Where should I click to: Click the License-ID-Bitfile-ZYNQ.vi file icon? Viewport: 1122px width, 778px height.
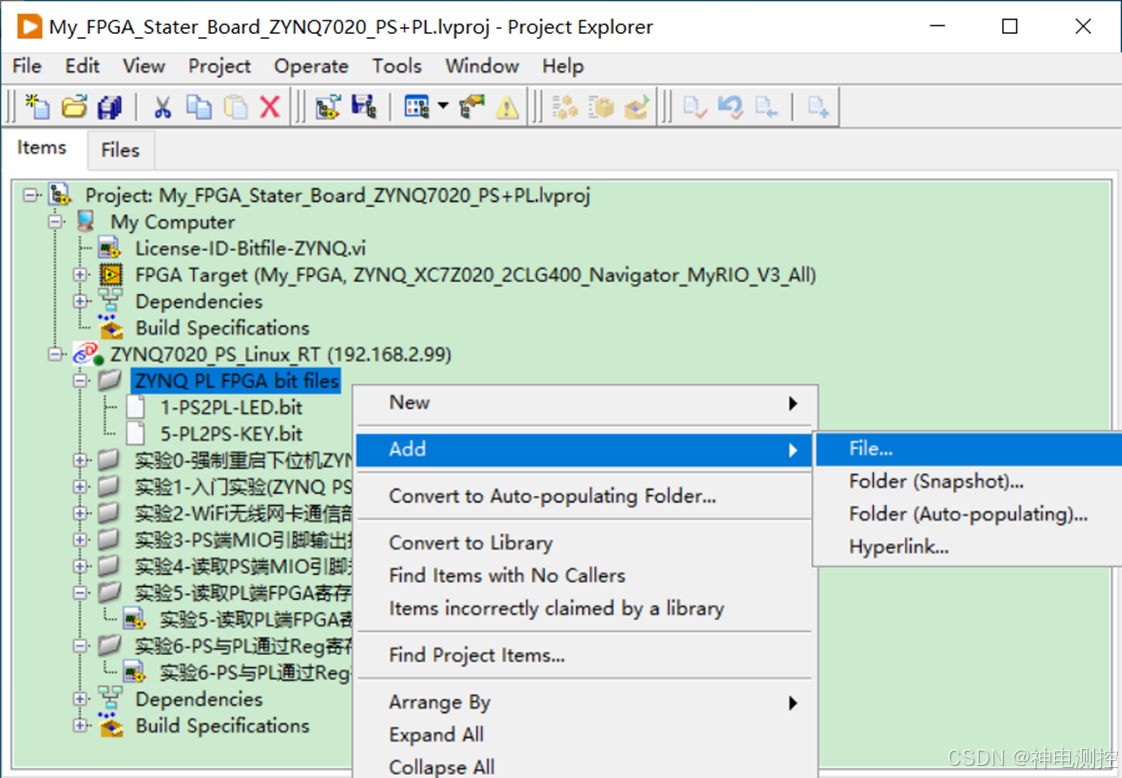pyautogui.click(x=109, y=248)
